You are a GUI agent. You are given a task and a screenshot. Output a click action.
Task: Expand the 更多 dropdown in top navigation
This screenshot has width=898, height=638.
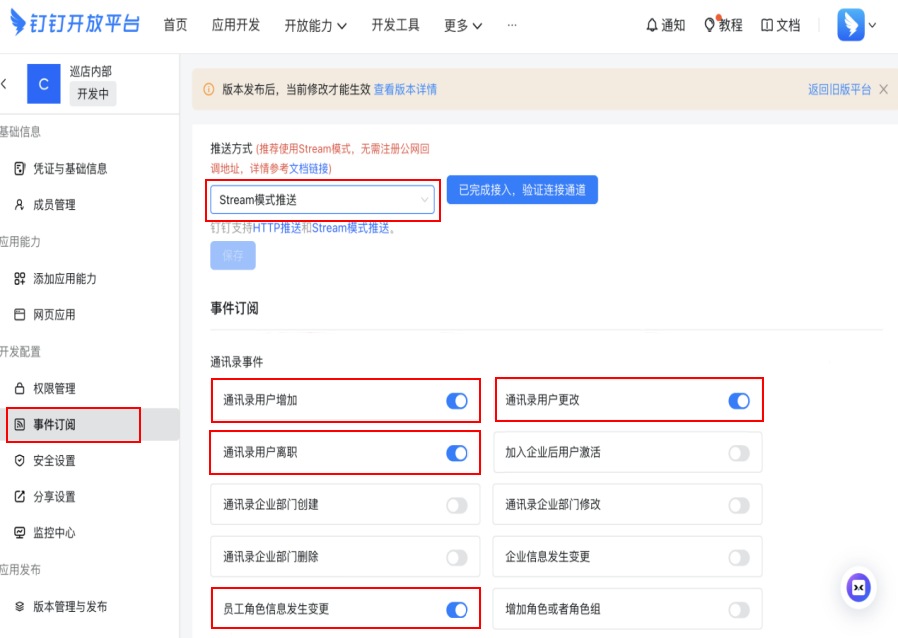tap(463, 26)
